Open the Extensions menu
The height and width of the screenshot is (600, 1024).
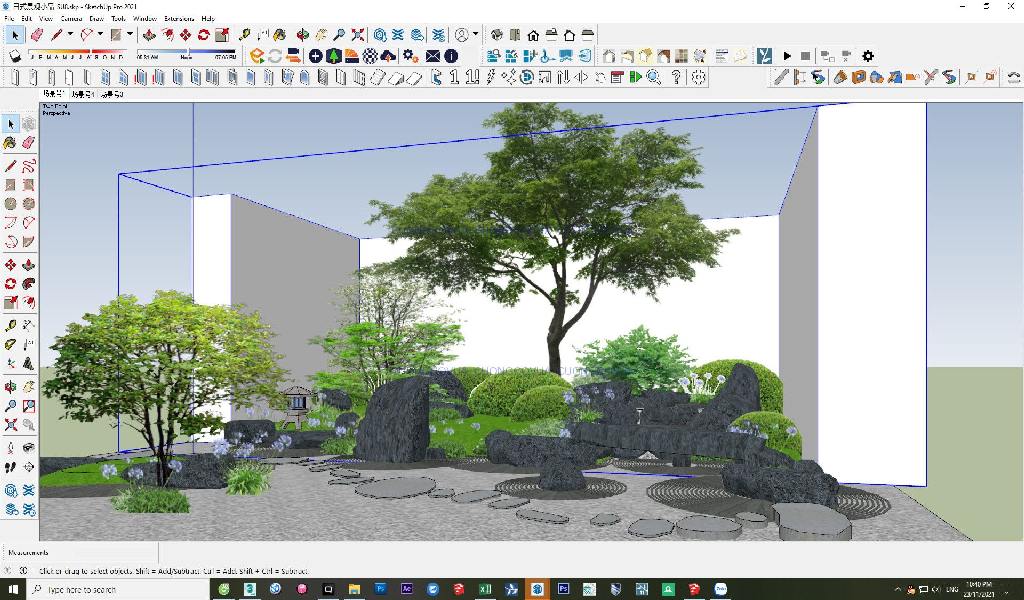click(179, 18)
